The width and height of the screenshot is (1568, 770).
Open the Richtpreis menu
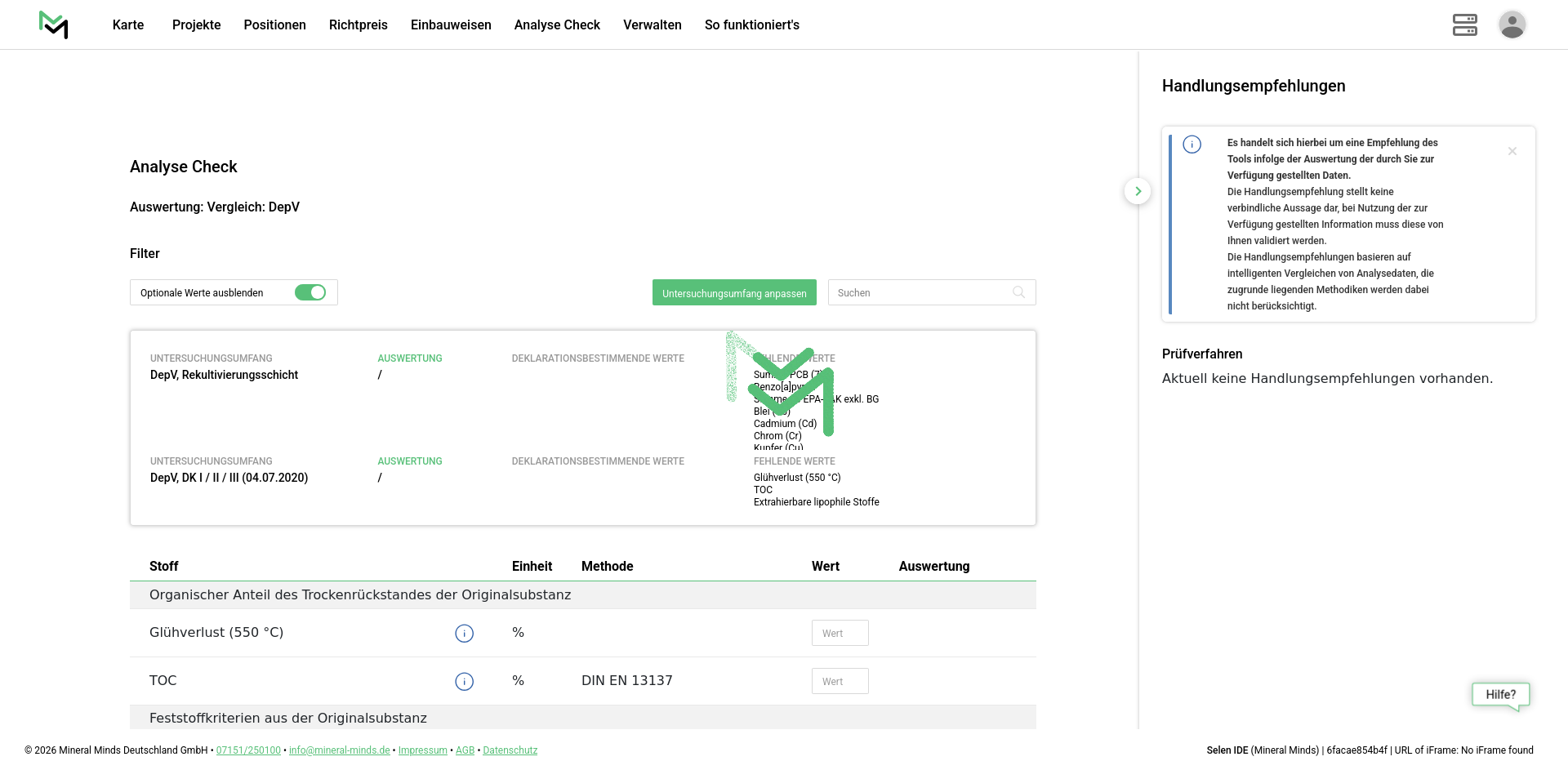pyautogui.click(x=358, y=24)
